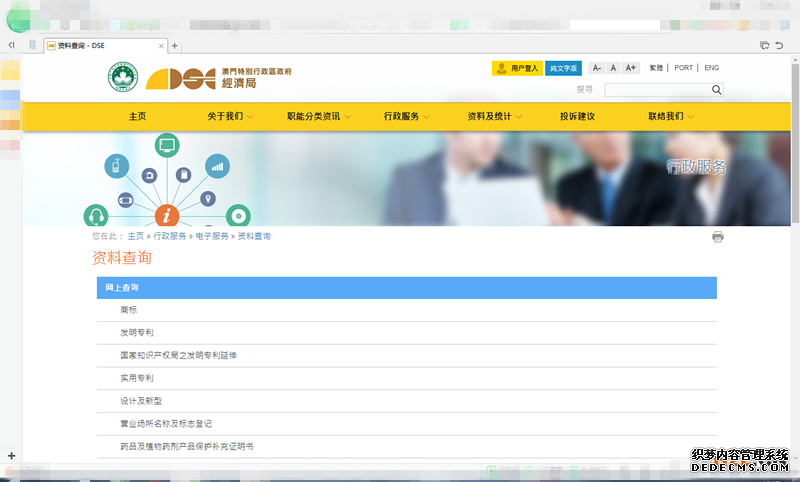Click the monitor icon in banner graphic
The image size is (800, 482).
pos(167,145)
